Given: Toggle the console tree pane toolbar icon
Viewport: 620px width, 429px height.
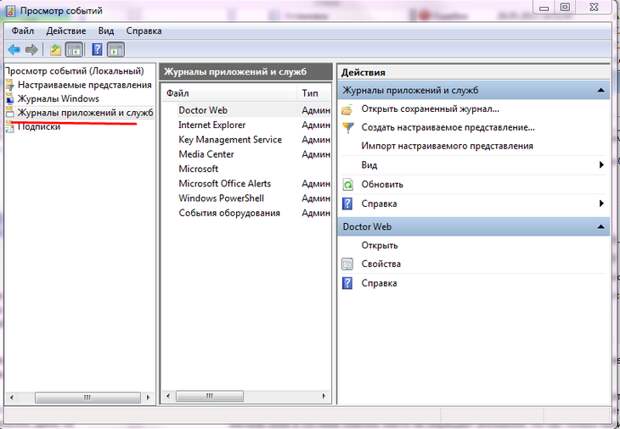Looking at the screenshot, I should (74, 50).
